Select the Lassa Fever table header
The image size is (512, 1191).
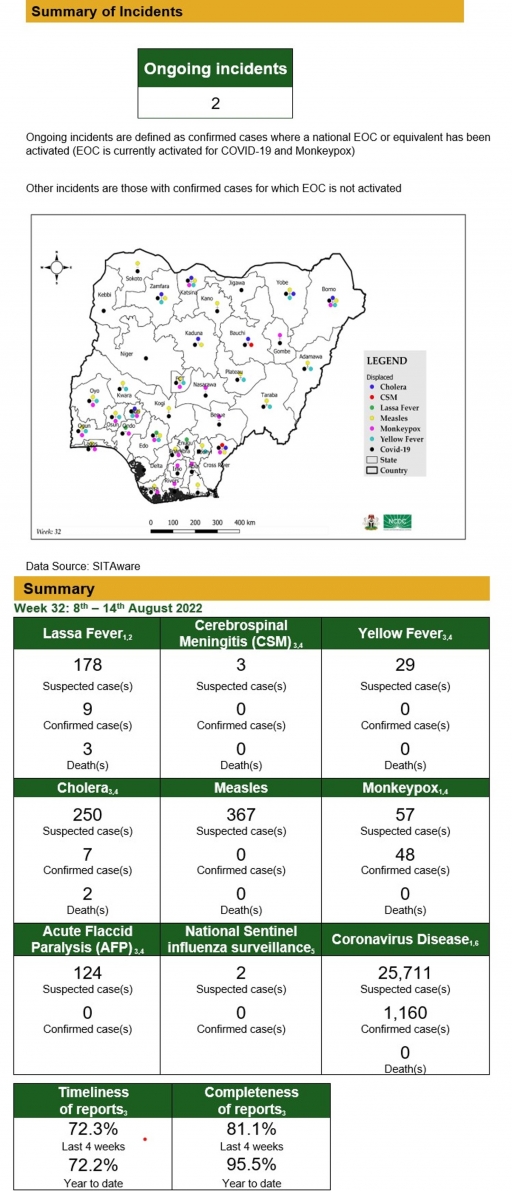[87, 635]
